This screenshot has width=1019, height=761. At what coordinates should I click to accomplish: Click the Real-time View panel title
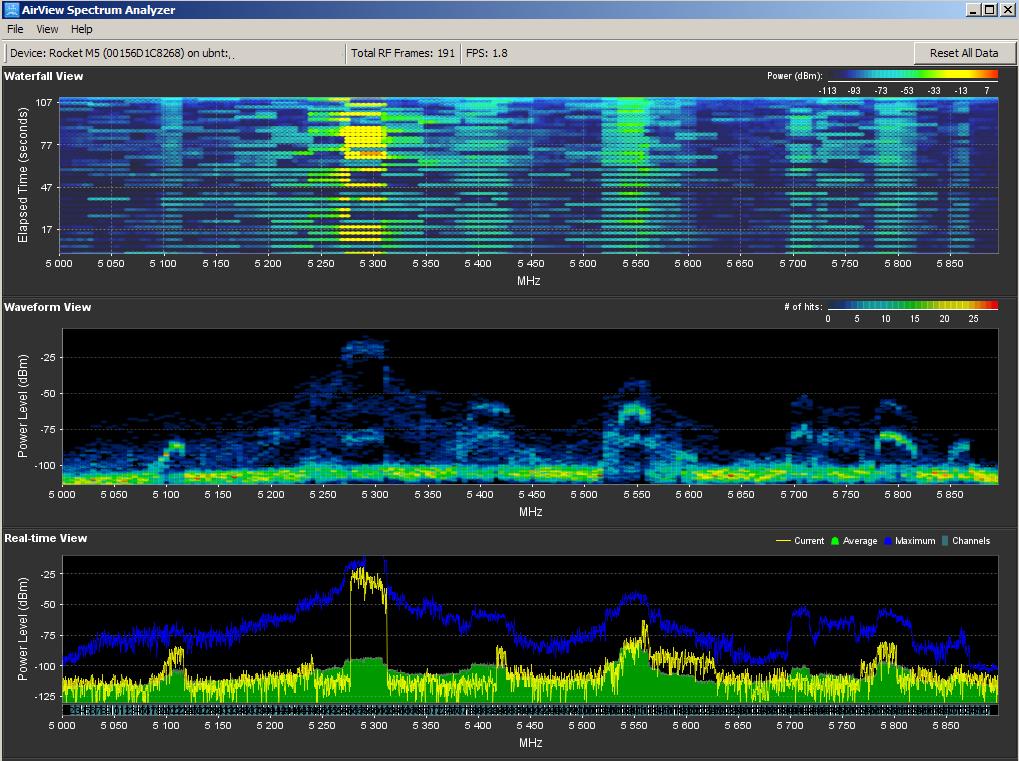pos(46,538)
